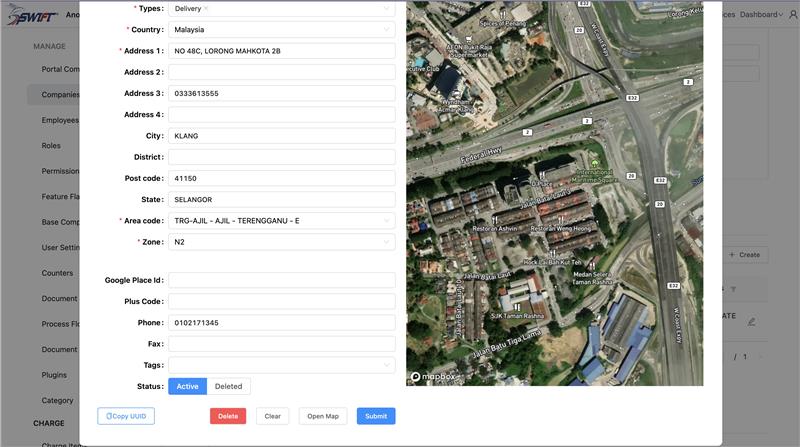Click AEON Bukit Raja Supermarket marker
The image size is (800, 447).
point(469,39)
